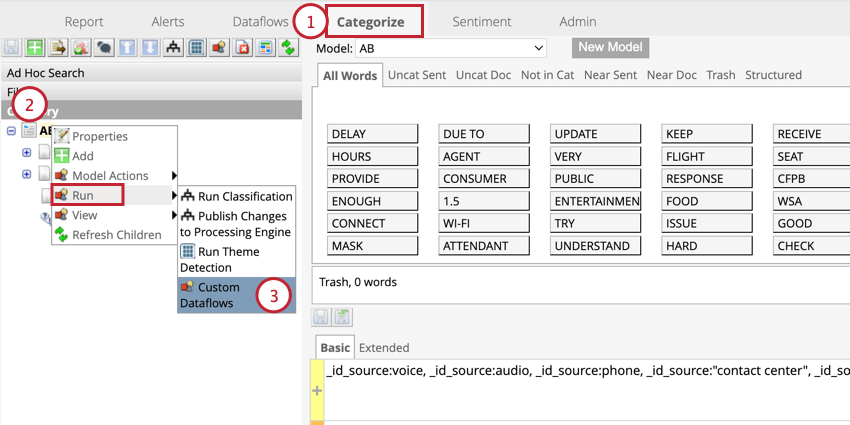Viewport: 850px width, 425px height.
Task: Expand the first child node under AB
Action: (x=27, y=152)
